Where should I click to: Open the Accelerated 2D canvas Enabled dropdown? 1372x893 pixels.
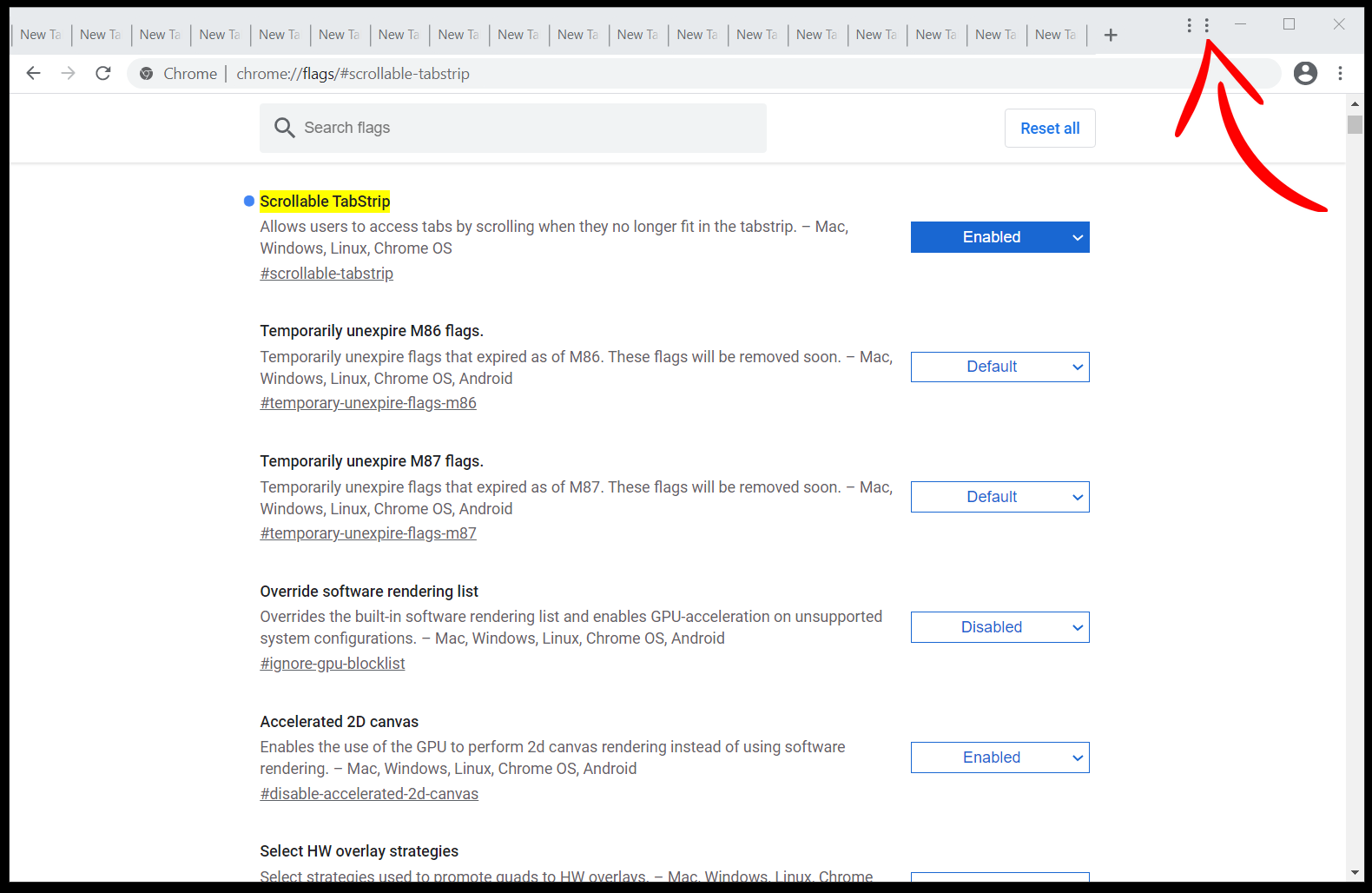coord(999,757)
